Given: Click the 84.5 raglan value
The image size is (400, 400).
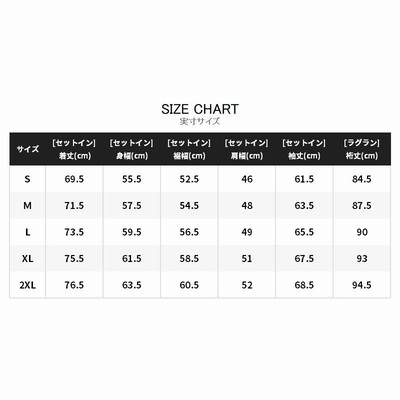Looking at the screenshot, I should pos(362,179).
